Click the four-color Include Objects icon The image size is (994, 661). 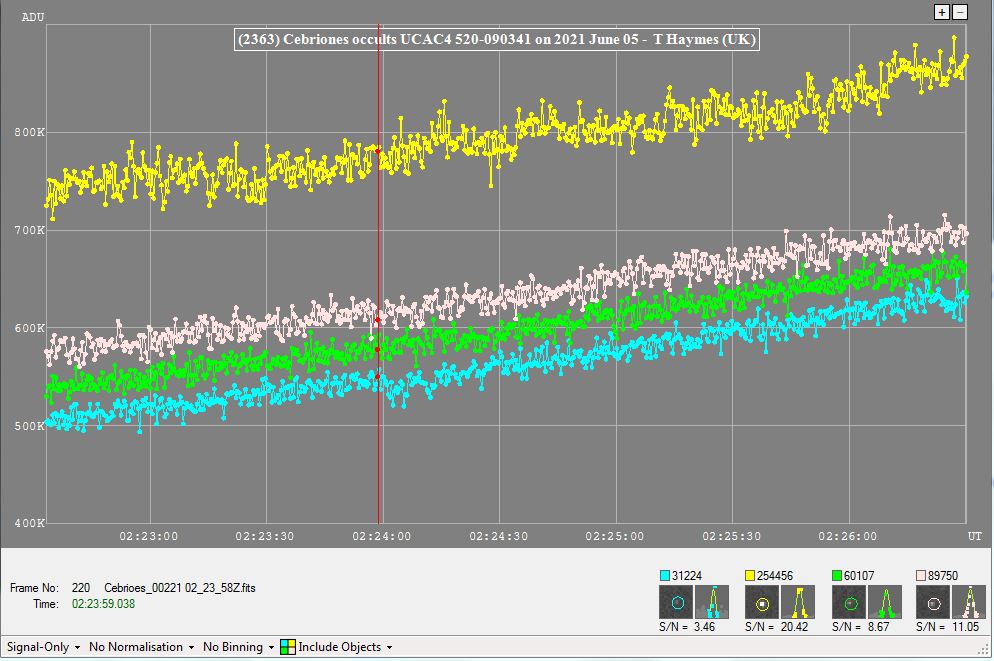(x=287, y=647)
